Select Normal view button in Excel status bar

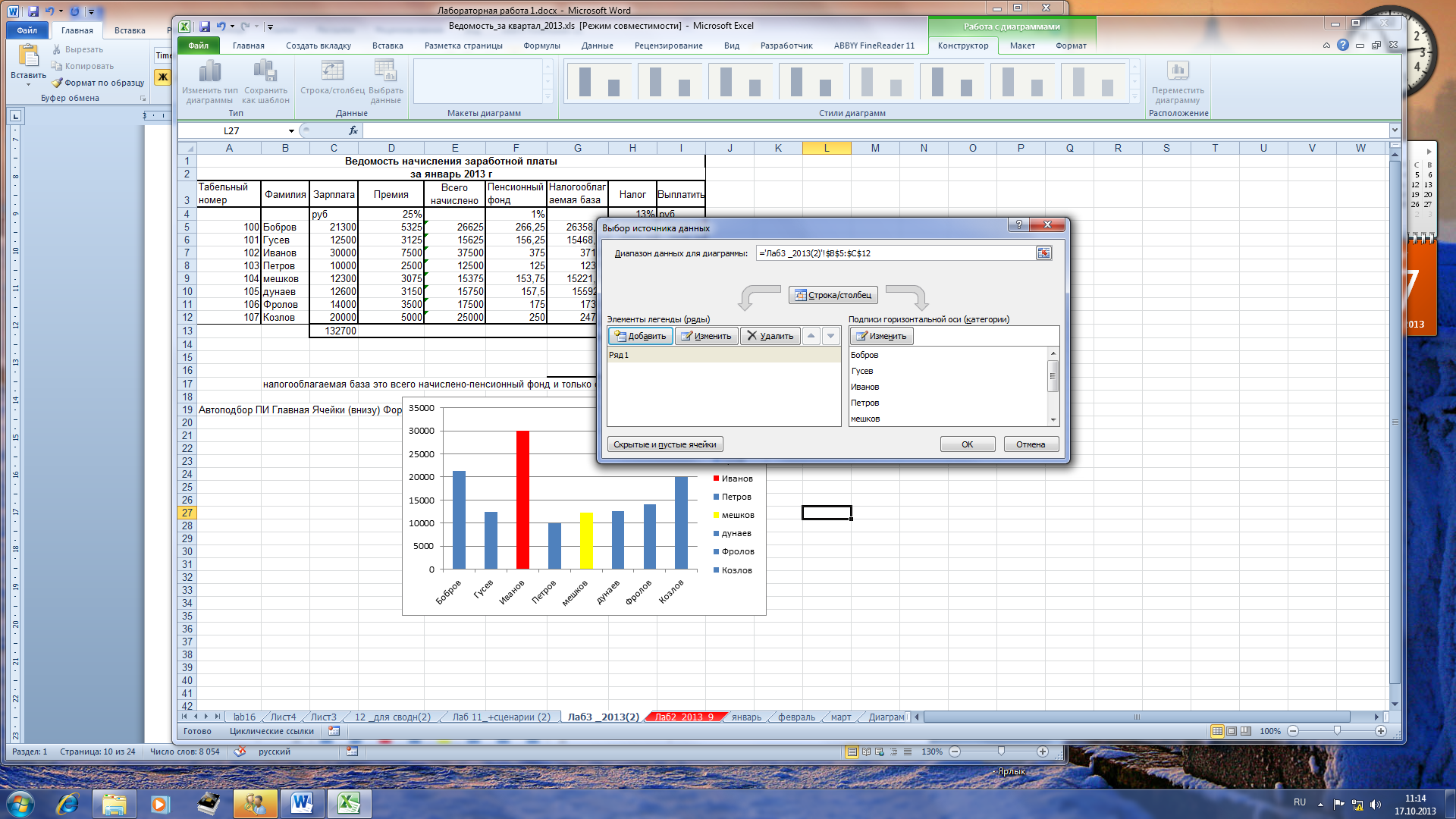[x=1217, y=731]
